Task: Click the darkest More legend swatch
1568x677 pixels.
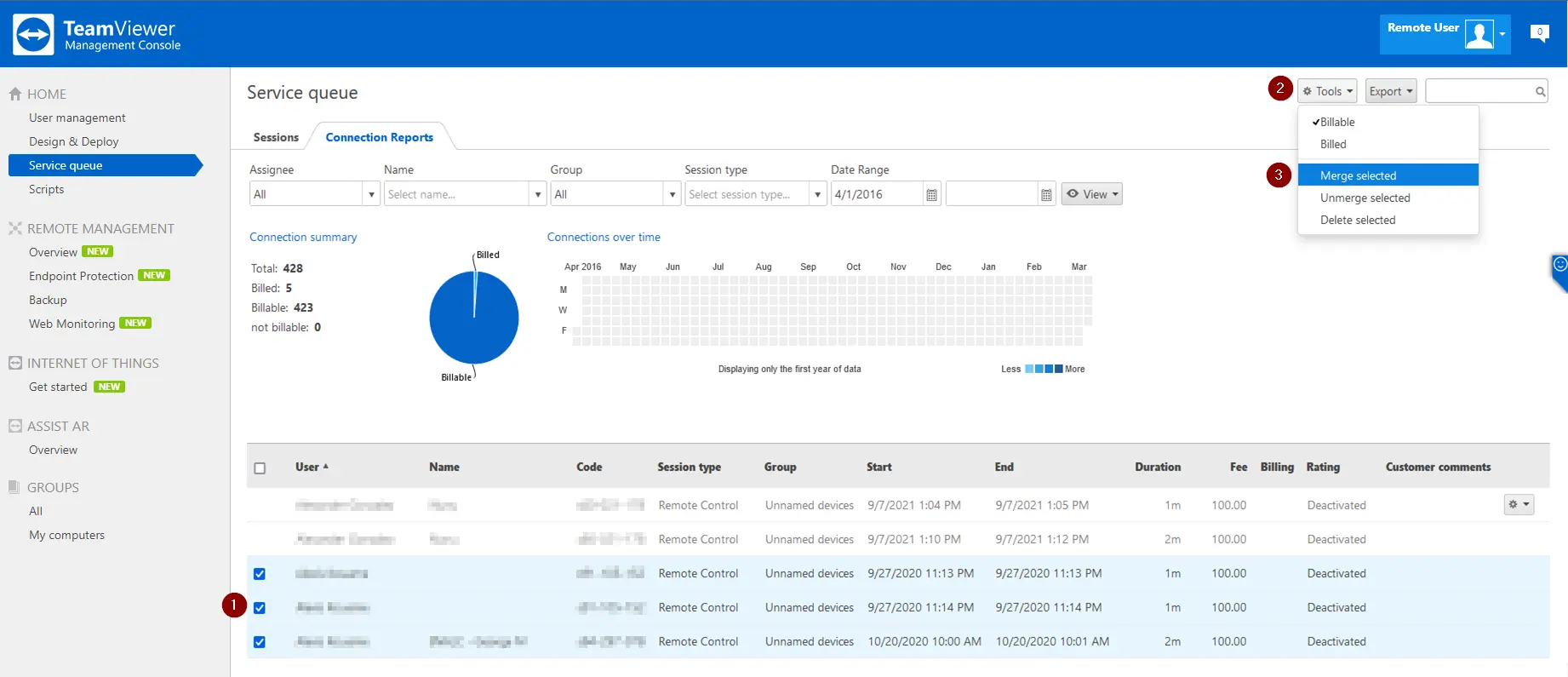Action: pos(1059,369)
